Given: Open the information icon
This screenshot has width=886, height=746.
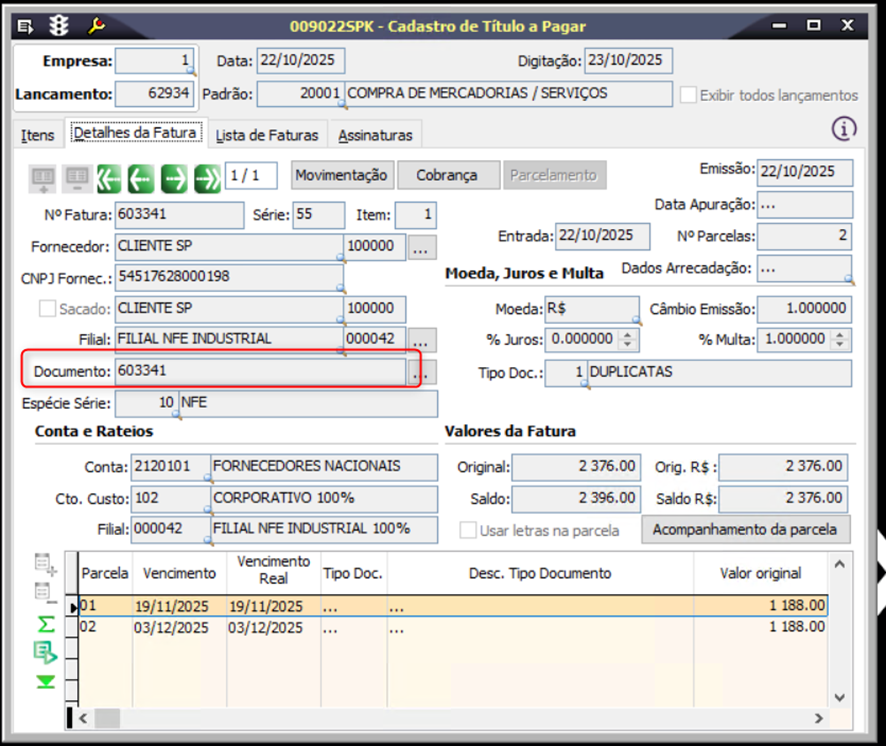Looking at the screenshot, I should pyautogui.click(x=845, y=128).
